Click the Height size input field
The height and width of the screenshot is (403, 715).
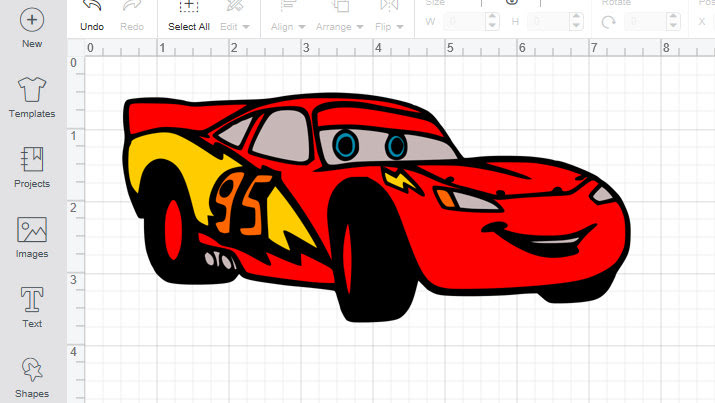coord(548,21)
